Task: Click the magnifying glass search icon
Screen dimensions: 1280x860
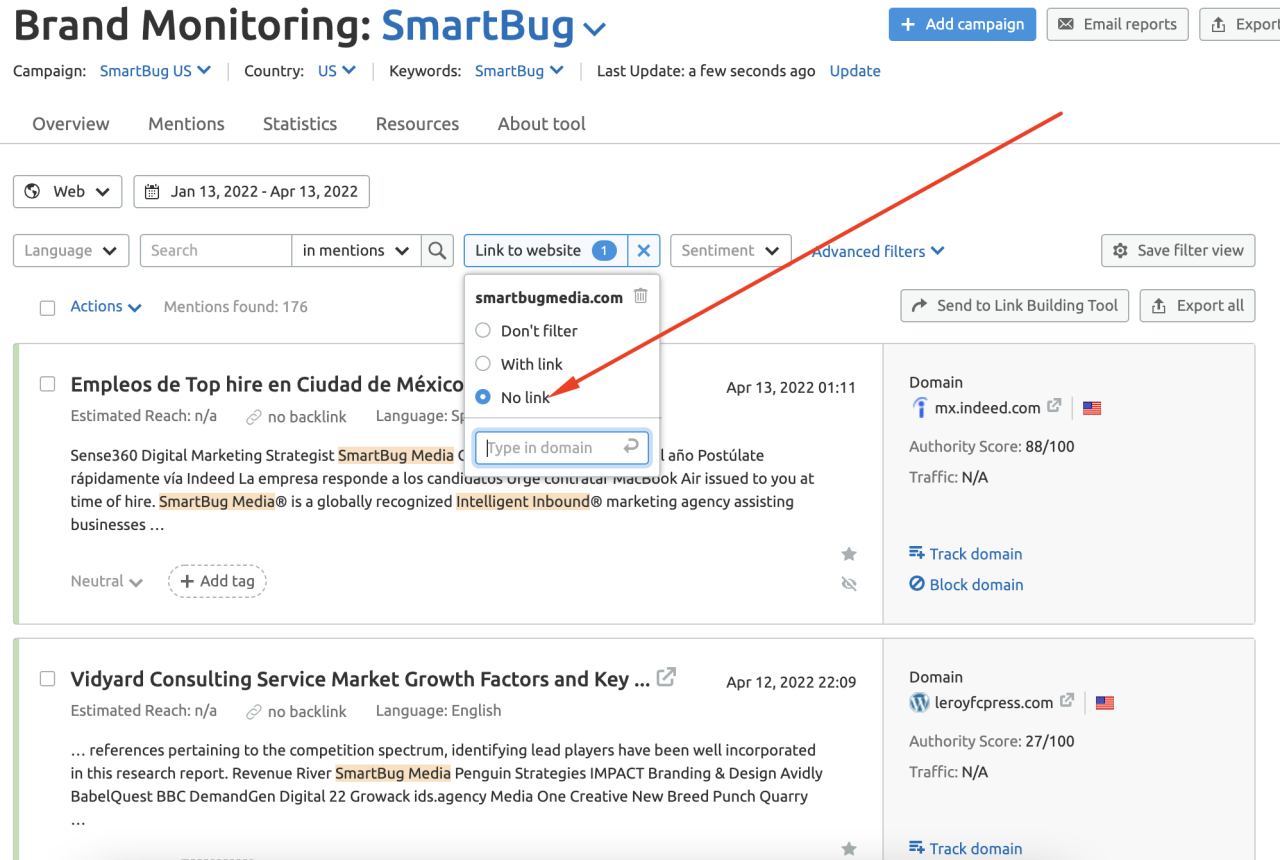Action: 437,251
